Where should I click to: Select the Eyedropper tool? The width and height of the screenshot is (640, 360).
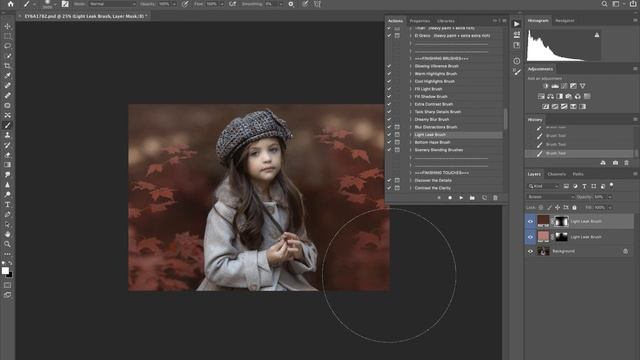(x=7, y=76)
